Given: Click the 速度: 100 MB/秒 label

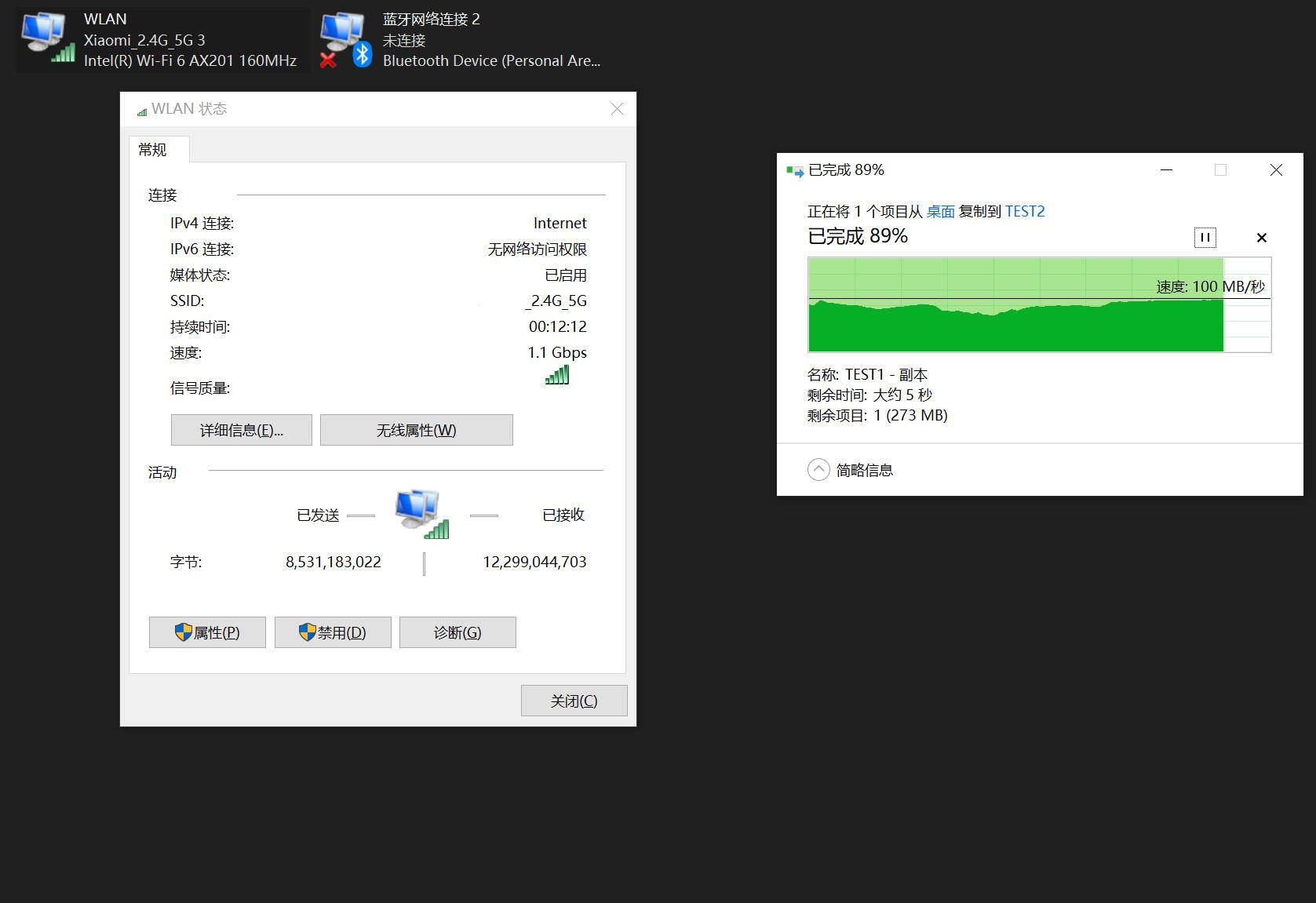Looking at the screenshot, I should (x=1211, y=286).
